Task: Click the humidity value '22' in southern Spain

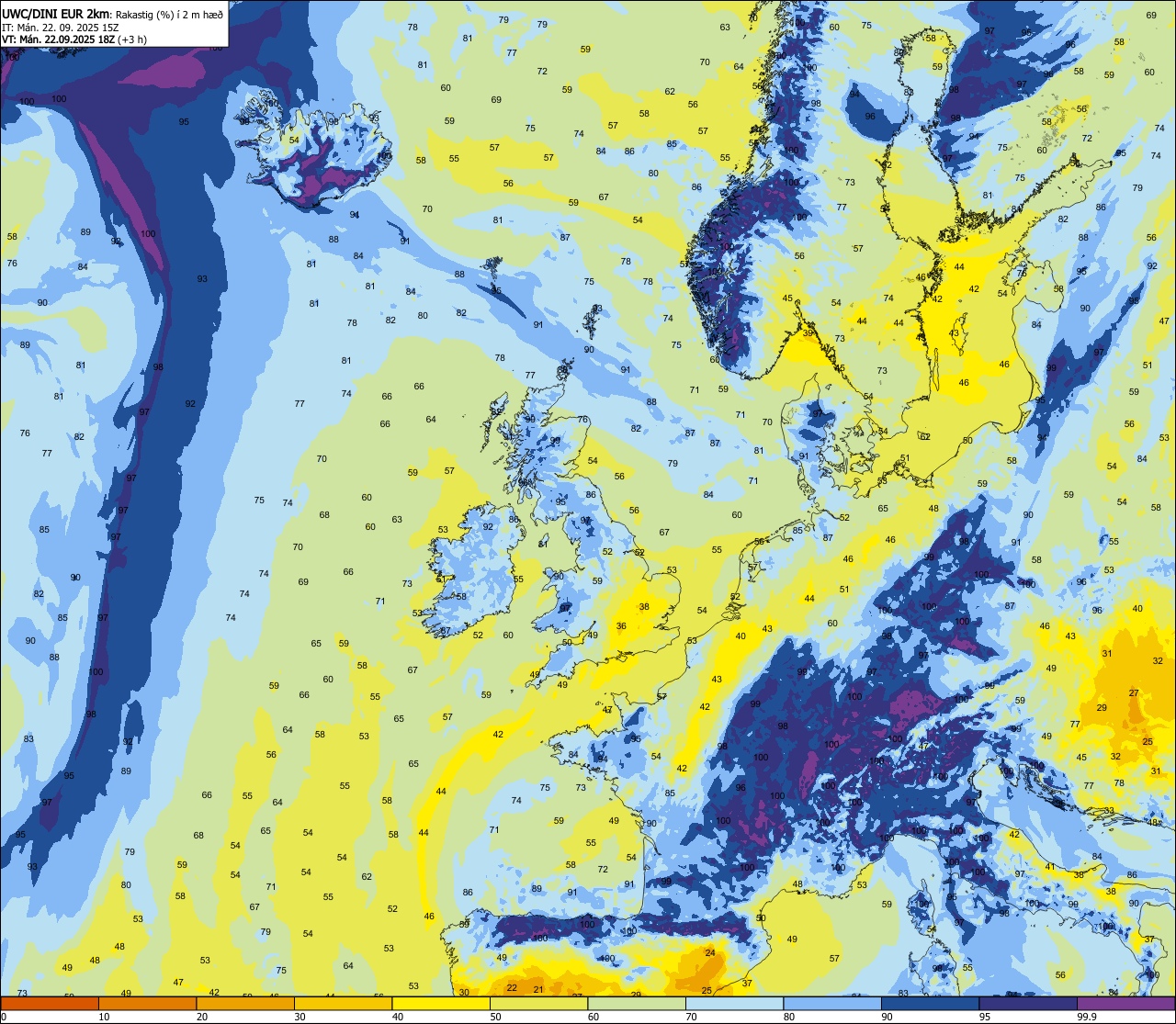Action: click(513, 987)
